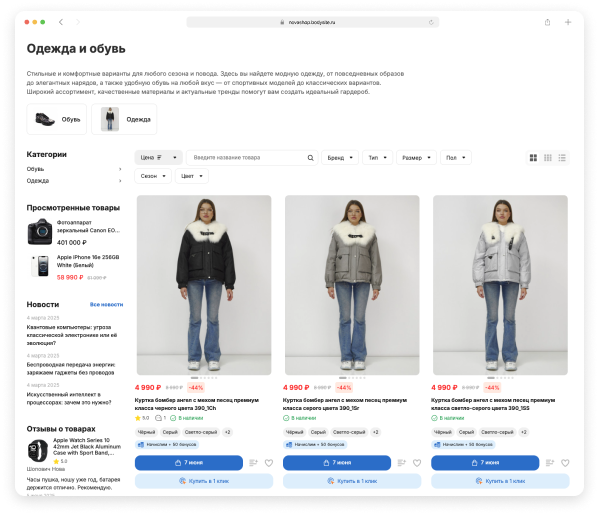Switch to small grid view
Viewport: 599px width, 515px height.
pos(547,158)
